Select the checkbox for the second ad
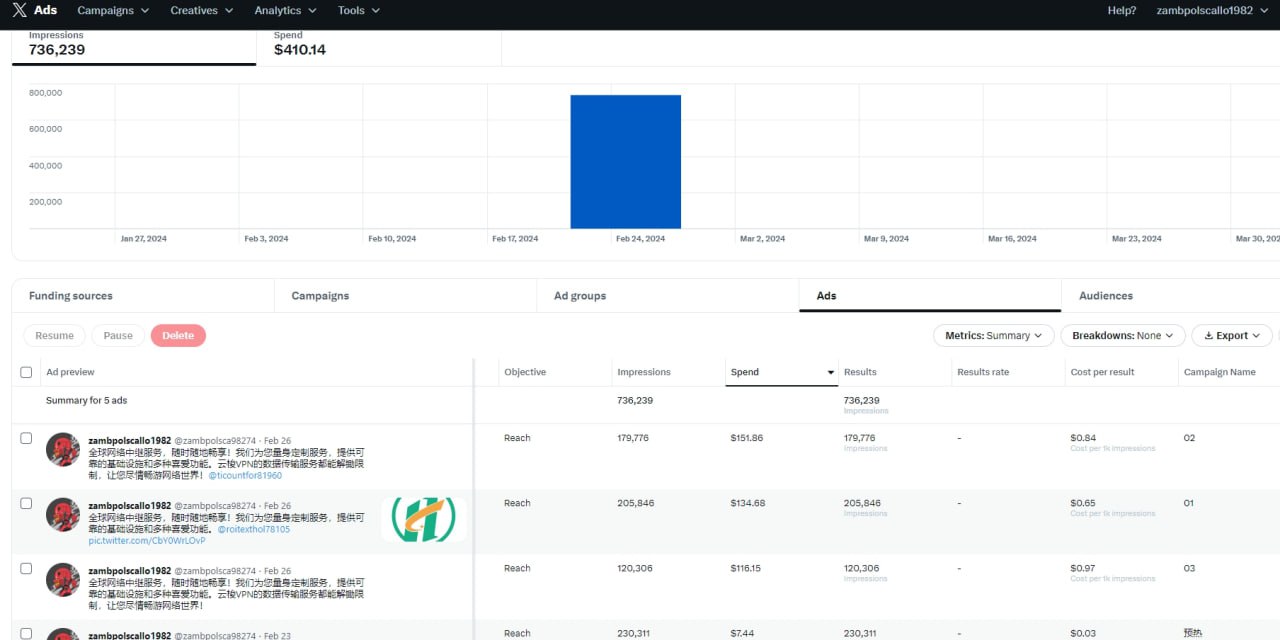 click(26, 503)
